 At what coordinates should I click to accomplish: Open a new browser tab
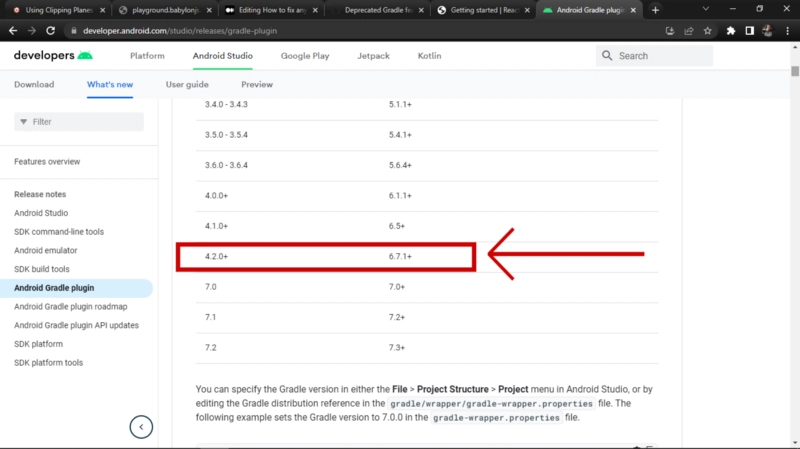656,10
